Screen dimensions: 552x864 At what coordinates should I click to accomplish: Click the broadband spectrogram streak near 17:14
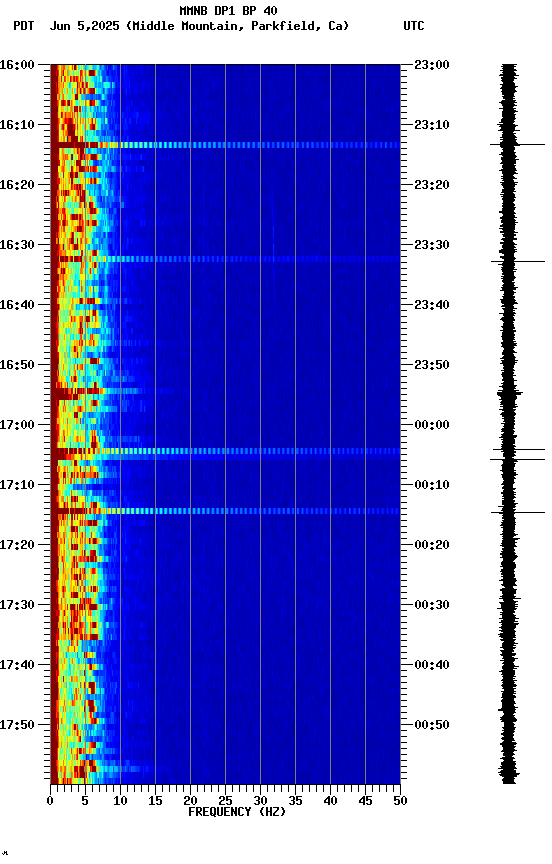click(225, 511)
